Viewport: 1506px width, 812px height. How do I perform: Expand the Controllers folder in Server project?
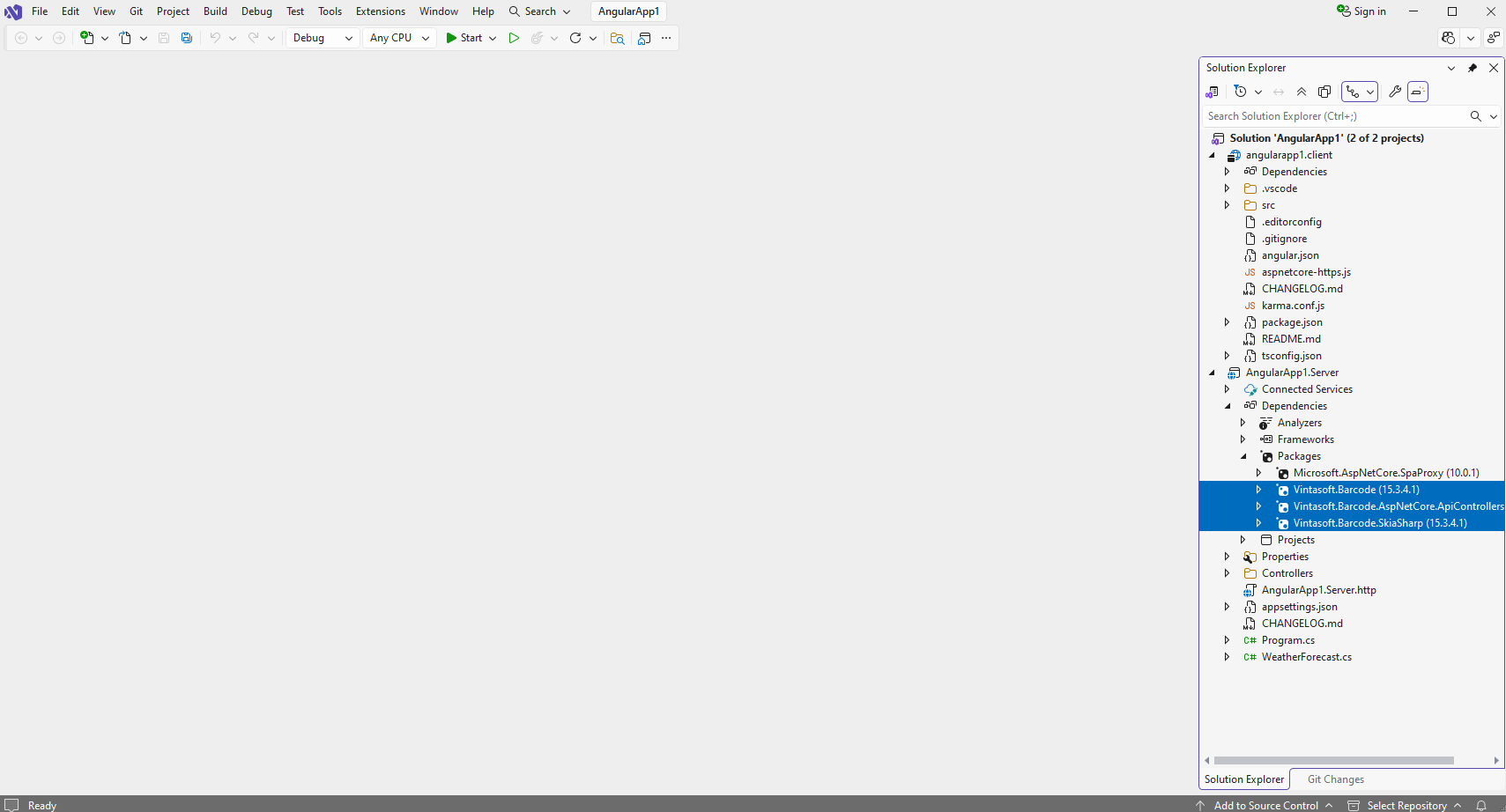pos(1227,573)
